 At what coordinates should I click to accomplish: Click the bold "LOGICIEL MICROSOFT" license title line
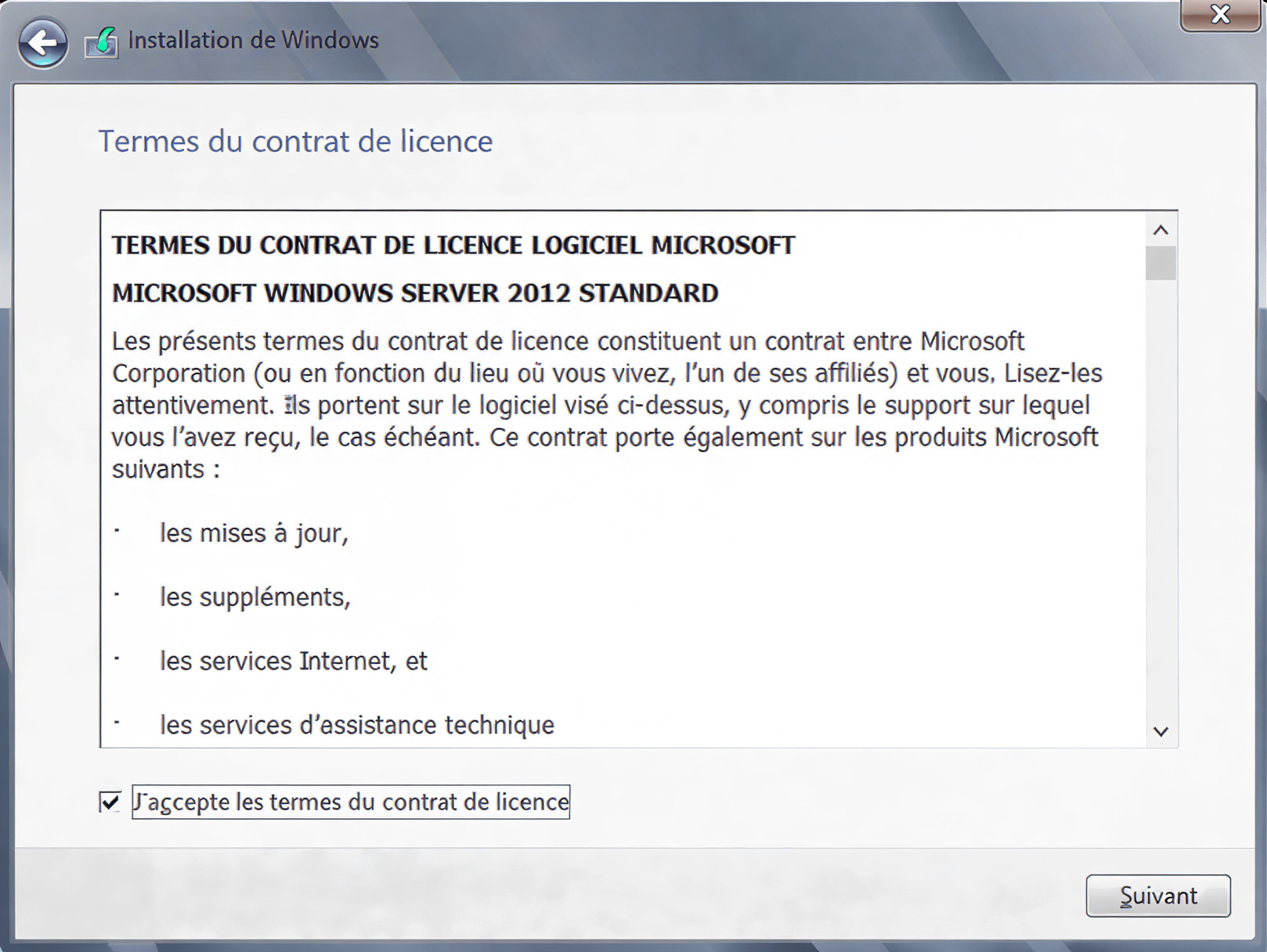[453, 246]
